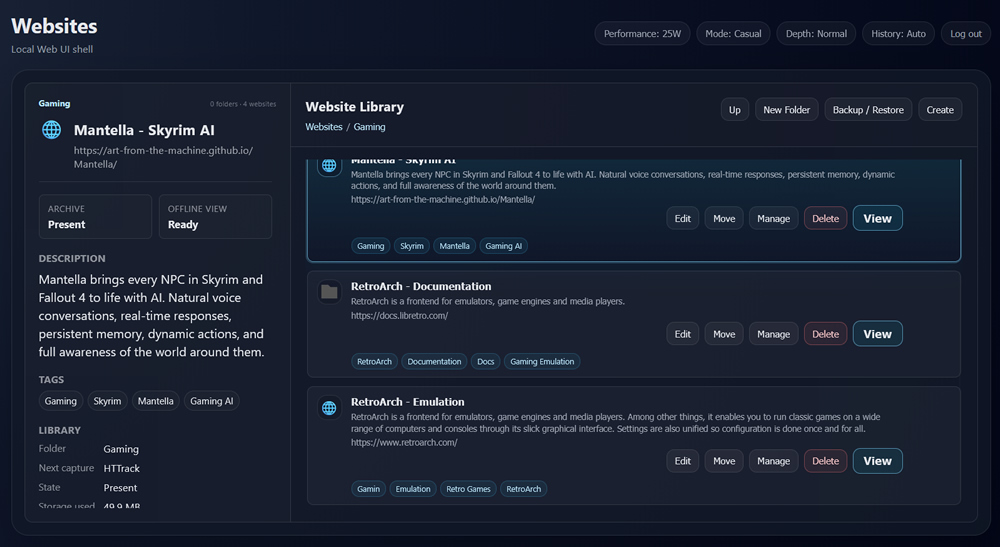Screen dimensions: 1000x547
Task: Select the RetroArch tag on Documentation card
Action: pos(374,361)
